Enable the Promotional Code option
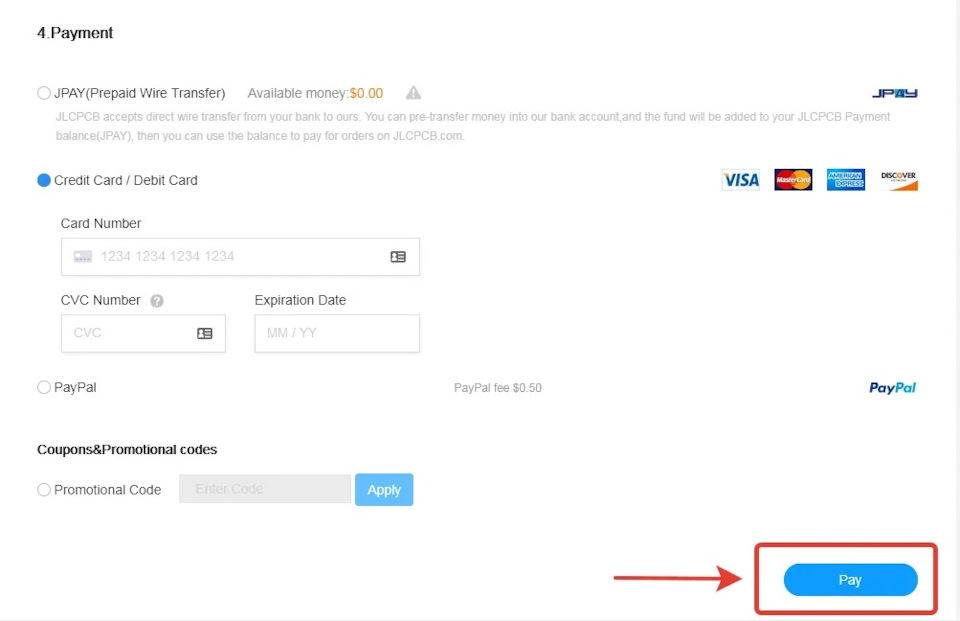Screen dimensions: 960x621 click(x=44, y=490)
